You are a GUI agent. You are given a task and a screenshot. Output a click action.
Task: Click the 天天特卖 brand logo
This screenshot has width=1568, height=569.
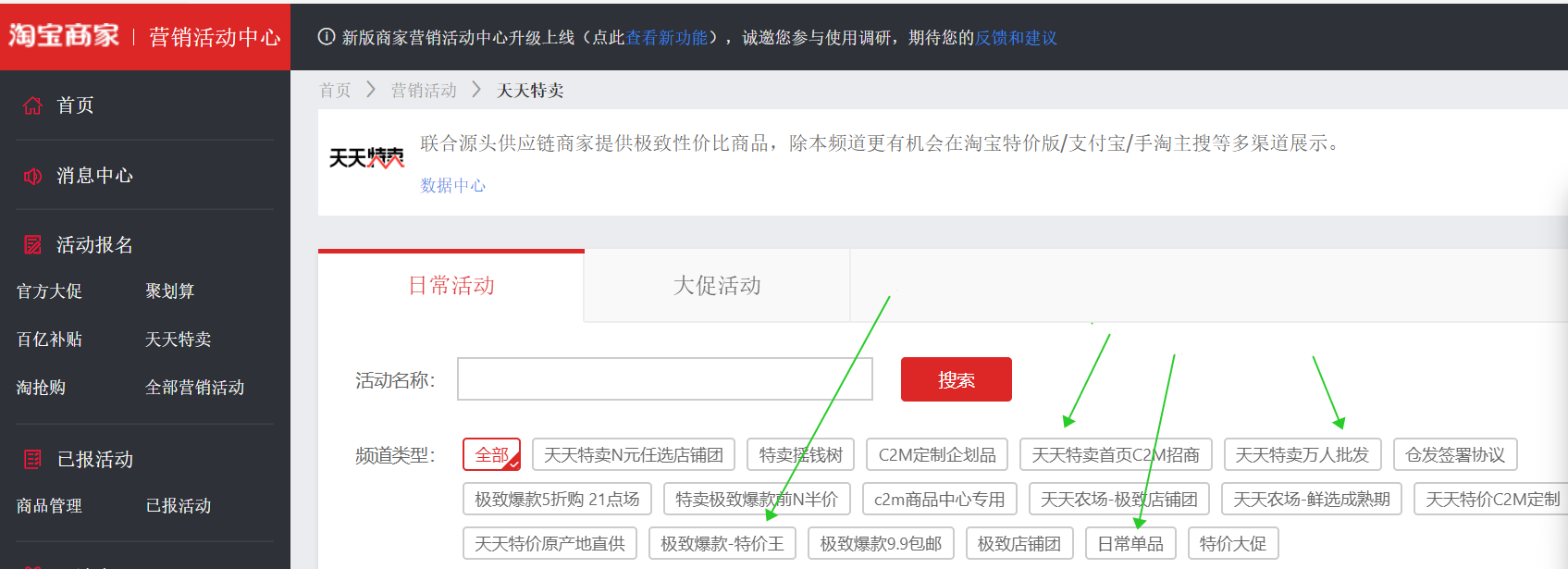pyautogui.click(x=366, y=158)
